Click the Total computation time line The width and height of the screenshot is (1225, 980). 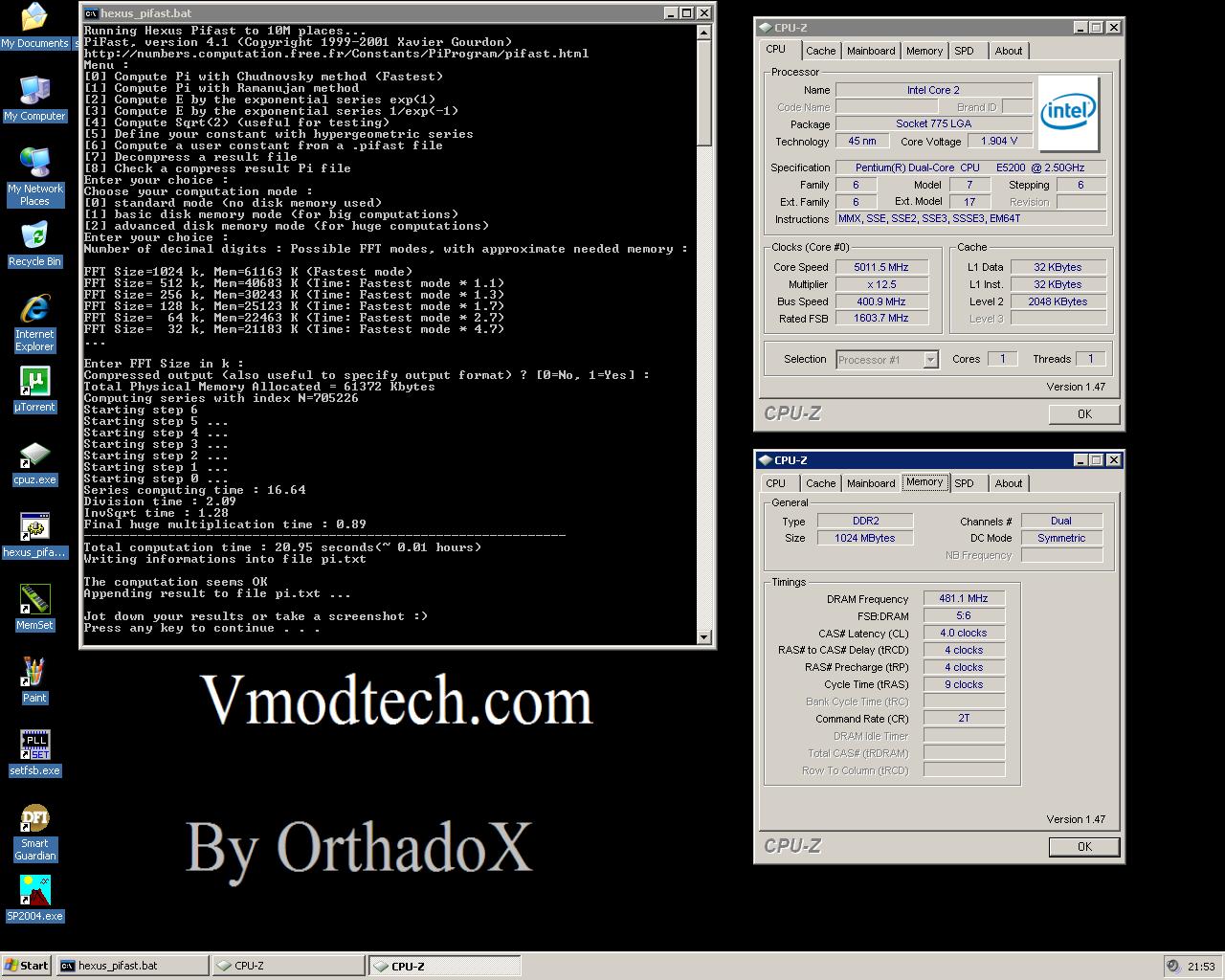click(282, 547)
